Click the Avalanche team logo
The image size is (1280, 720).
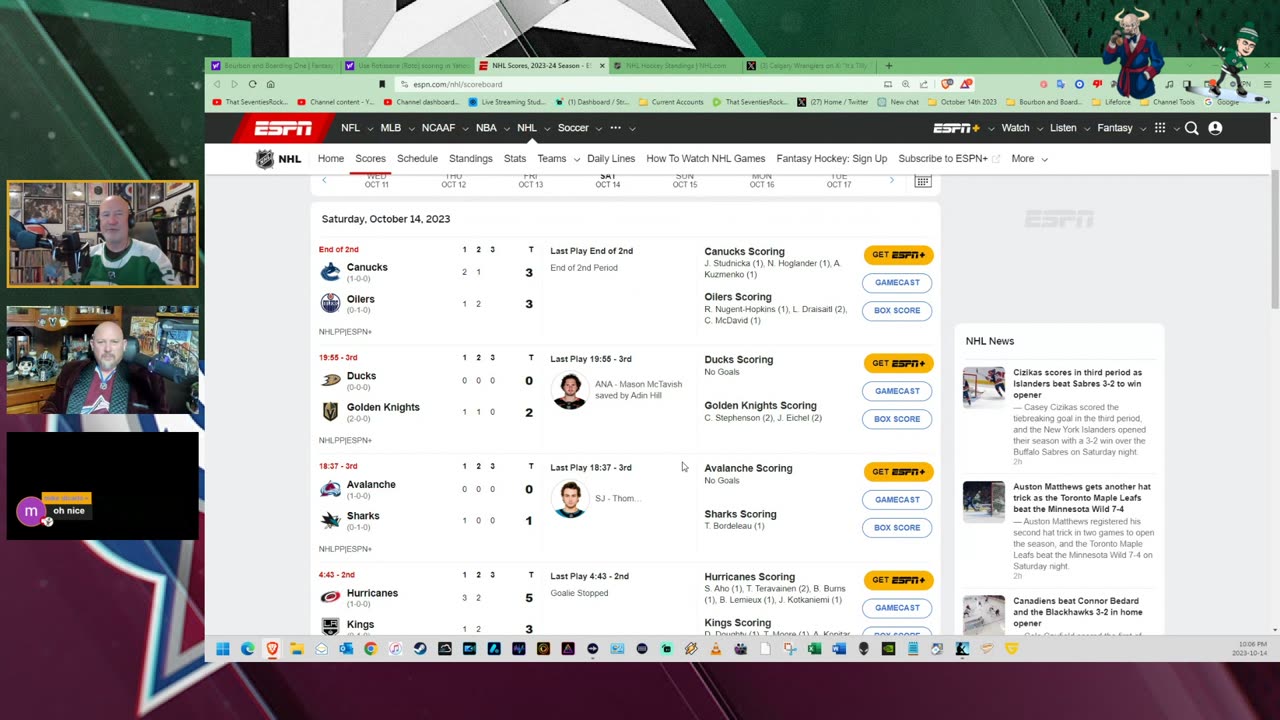pos(330,489)
